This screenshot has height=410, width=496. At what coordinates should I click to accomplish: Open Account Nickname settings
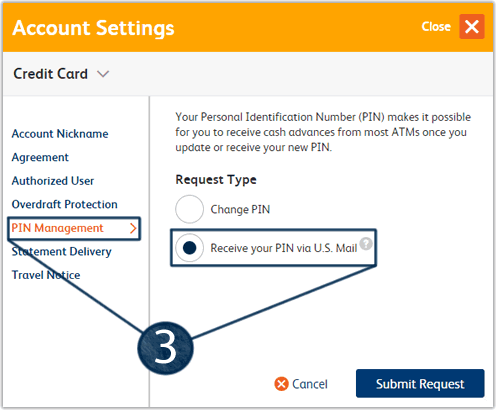60,134
